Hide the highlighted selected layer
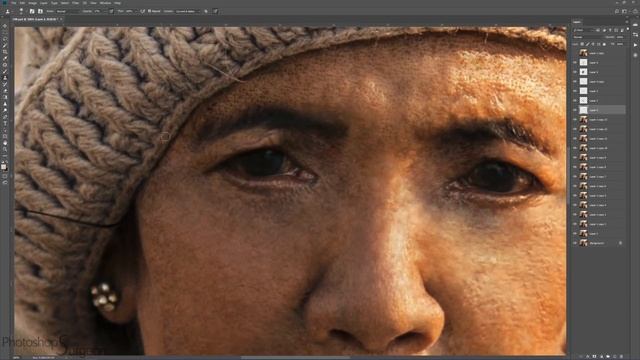The image size is (640, 360). coord(575,110)
